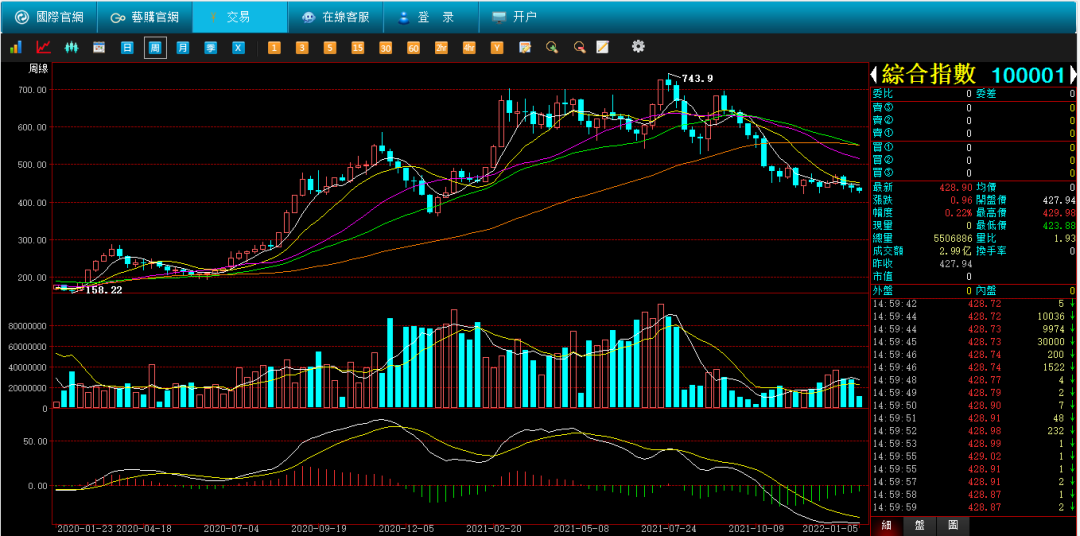Zoom in on the chart
The image size is (1080, 536).
coord(552,48)
